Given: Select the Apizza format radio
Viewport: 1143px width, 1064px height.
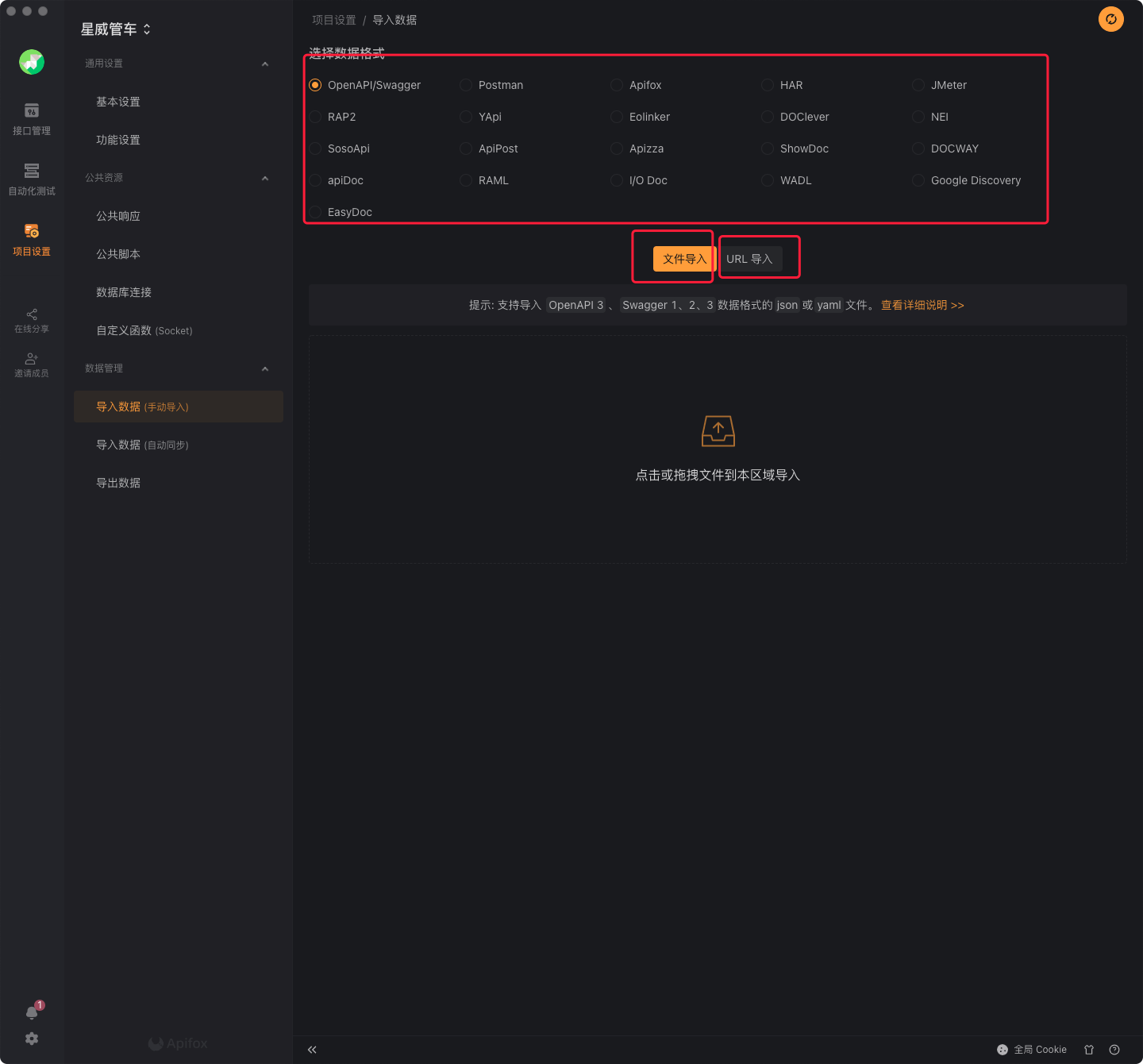Looking at the screenshot, I should pos(617,148).
